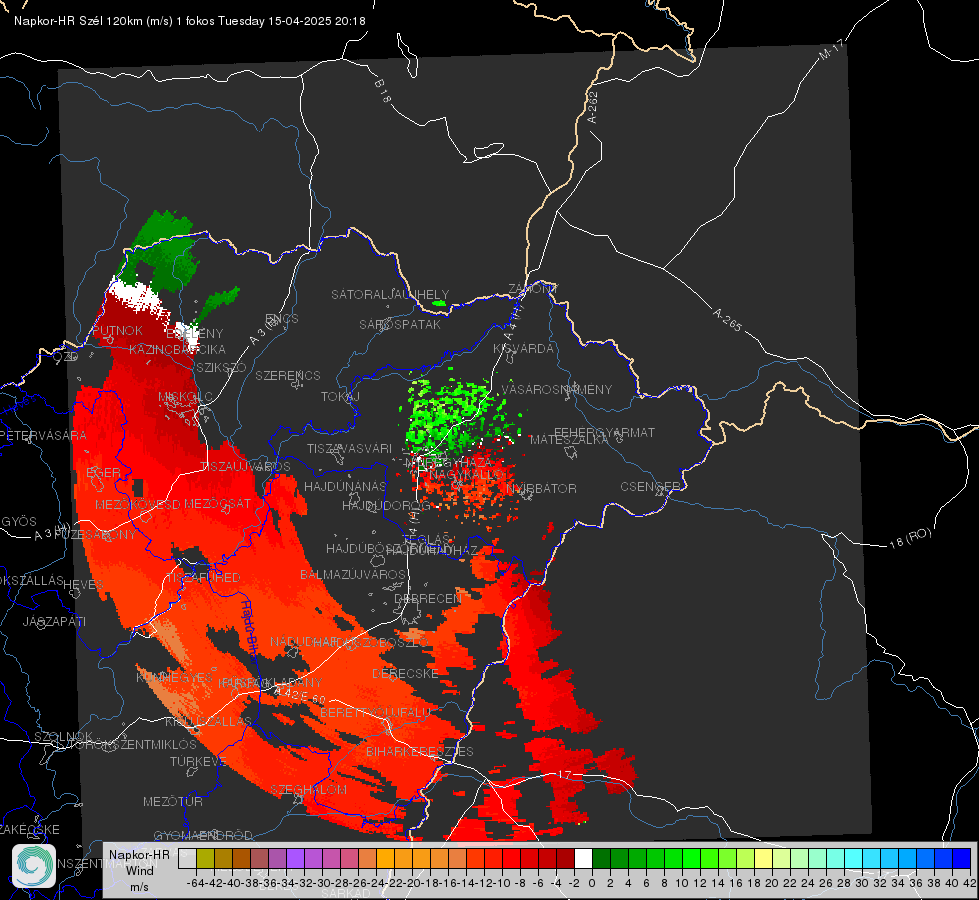Click the SÁTORALJAÚJHELY label
This screenshot has height=900, width=979.
coord(390,294)
